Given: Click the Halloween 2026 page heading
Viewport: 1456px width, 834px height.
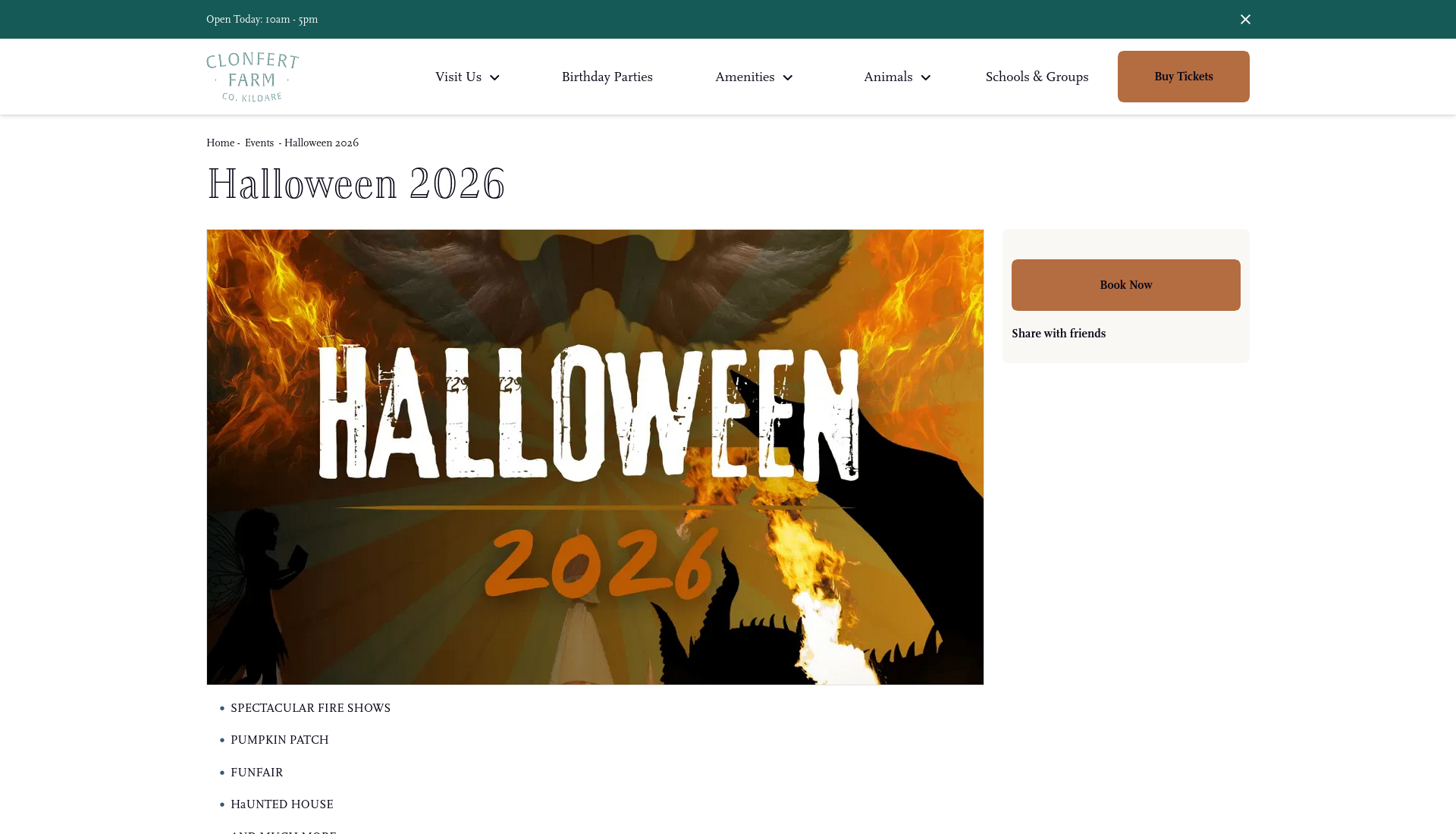Looking at the screenshot, I should click(x=356, y=183).
